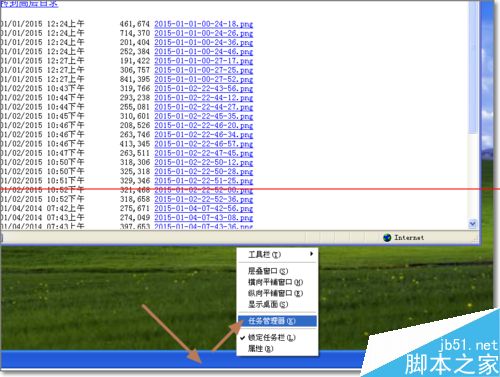Open file 2015-01-02-22-43-56.png

(x=203, y=89)
